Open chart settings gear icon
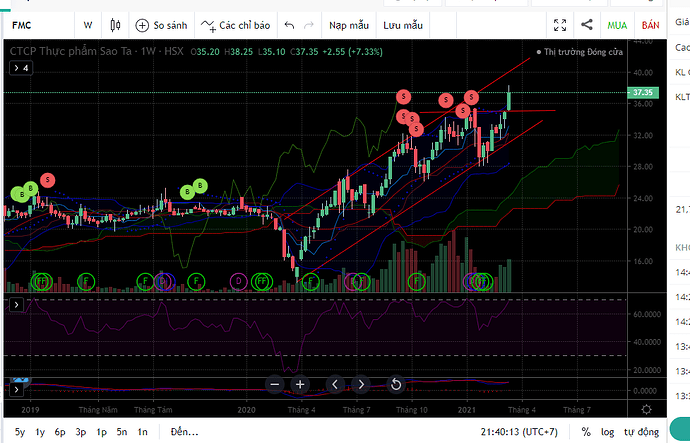This screenshot has width=690, height=443. (646, 410)
